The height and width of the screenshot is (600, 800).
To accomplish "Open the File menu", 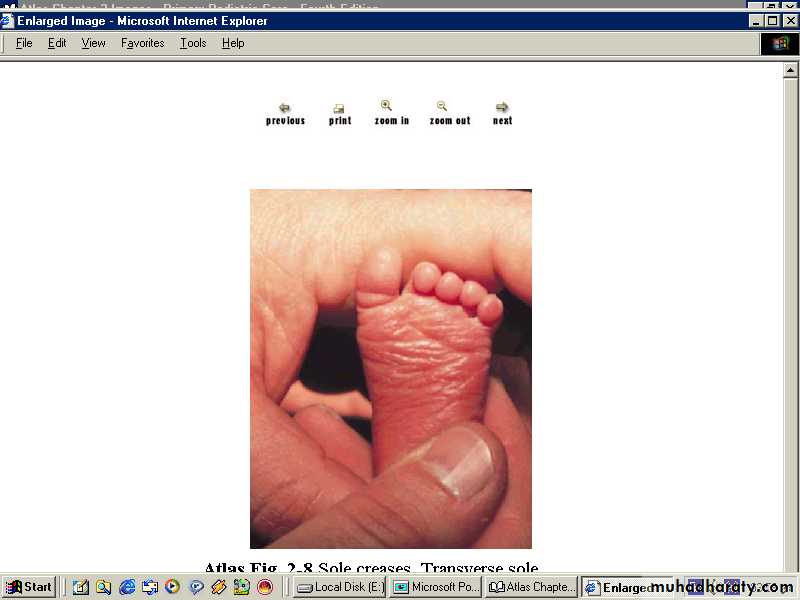I will (24, 43).
